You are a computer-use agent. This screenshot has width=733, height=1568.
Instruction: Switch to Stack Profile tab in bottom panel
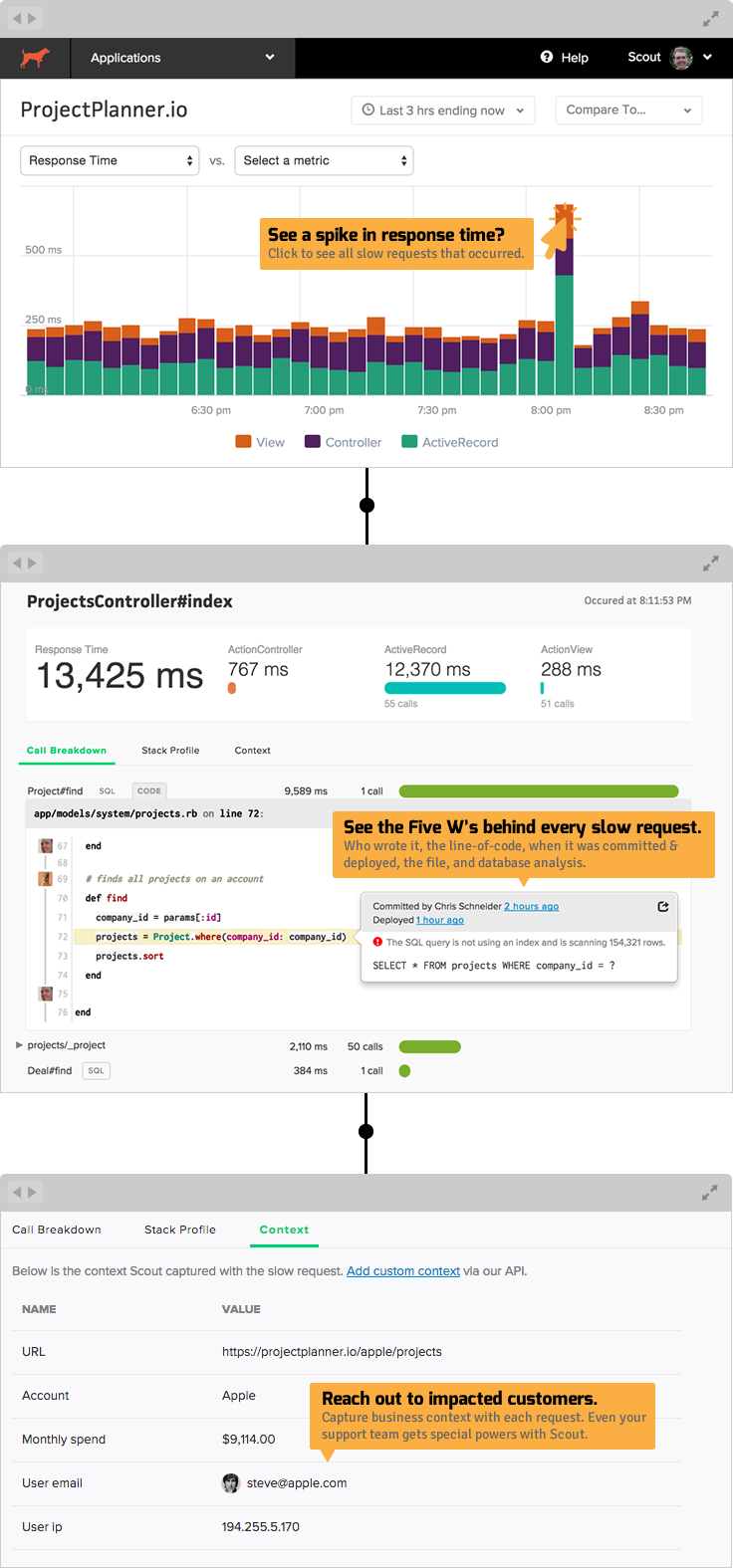coord(180,1230)
